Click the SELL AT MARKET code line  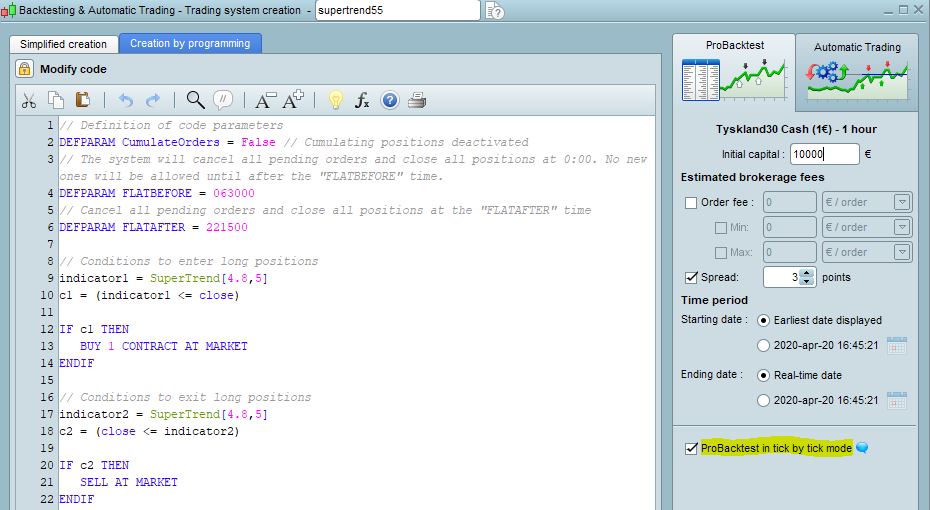(x=129, y=482)
